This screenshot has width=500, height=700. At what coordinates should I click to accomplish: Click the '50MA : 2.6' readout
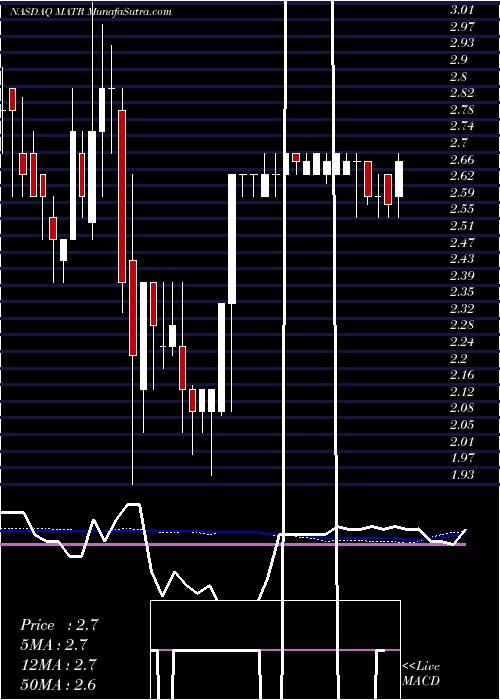click(x=58, y=684)
